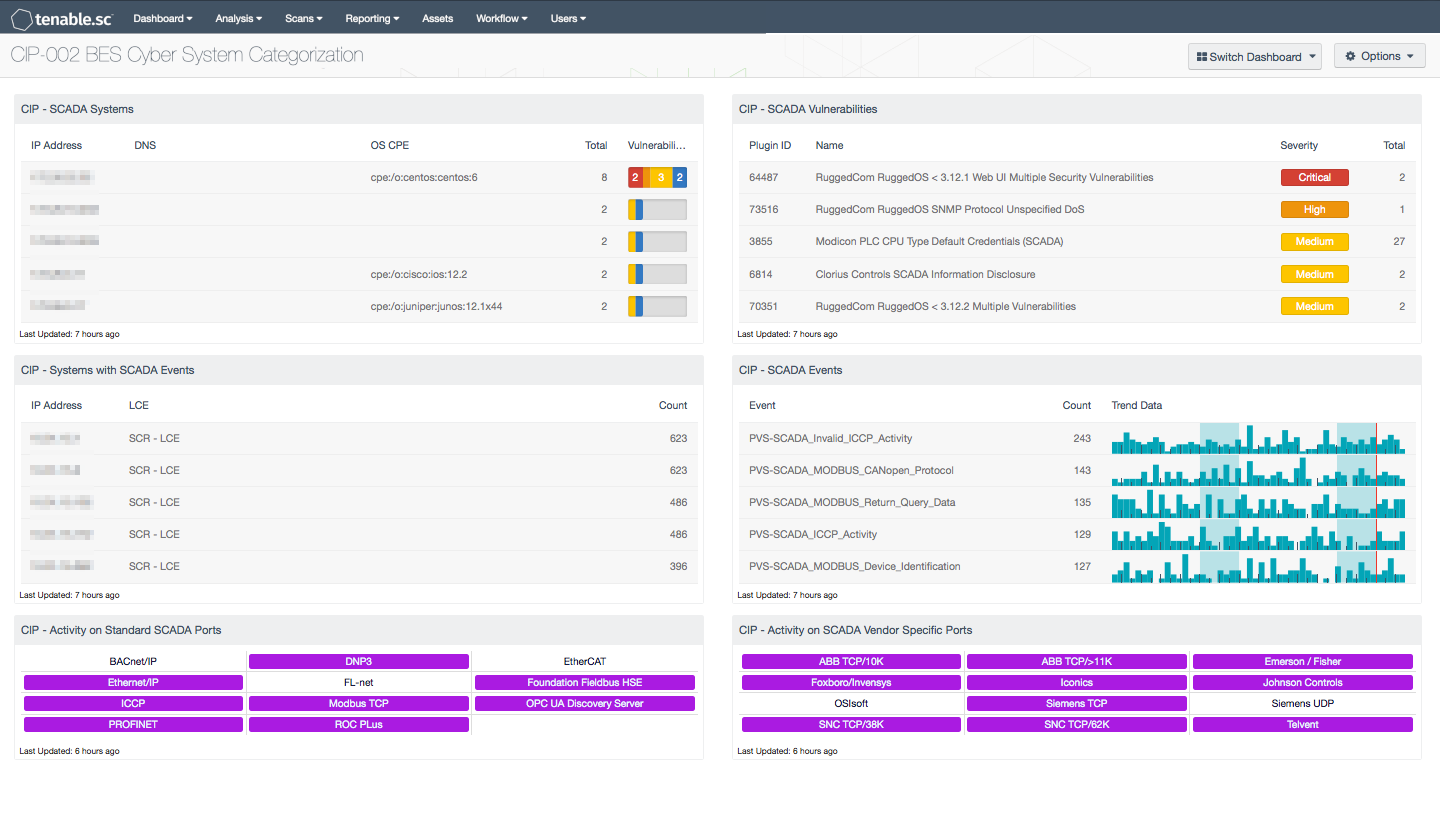Click the CIP - SCADA Events panel title

[790, 370]
